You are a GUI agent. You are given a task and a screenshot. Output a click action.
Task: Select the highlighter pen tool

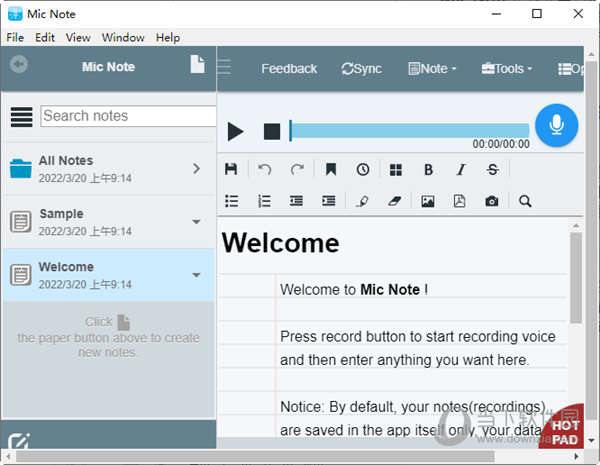coord(362,201)
